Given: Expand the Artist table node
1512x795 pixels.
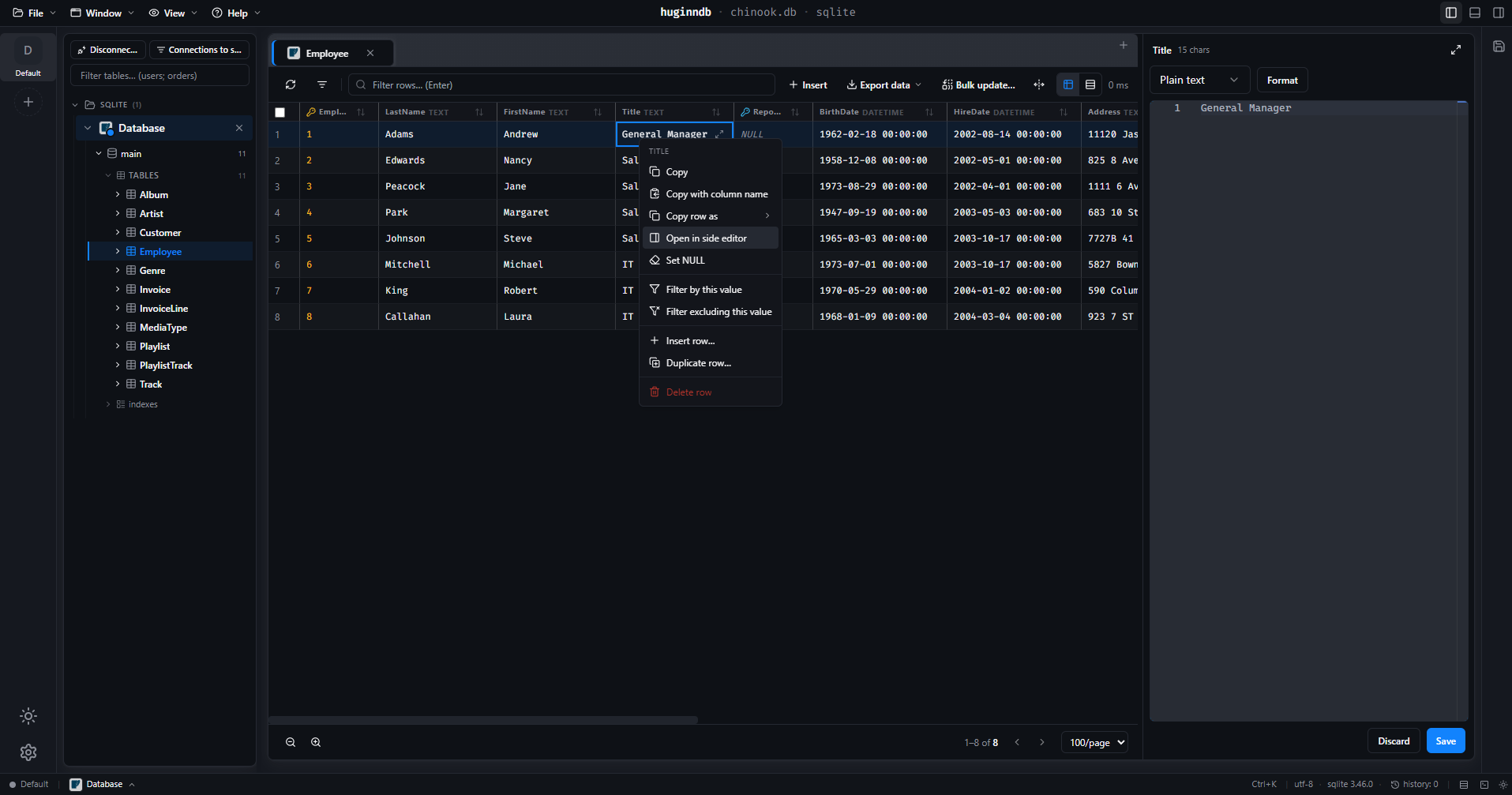Looking at the screenshot, I should (x=118, y=213).
